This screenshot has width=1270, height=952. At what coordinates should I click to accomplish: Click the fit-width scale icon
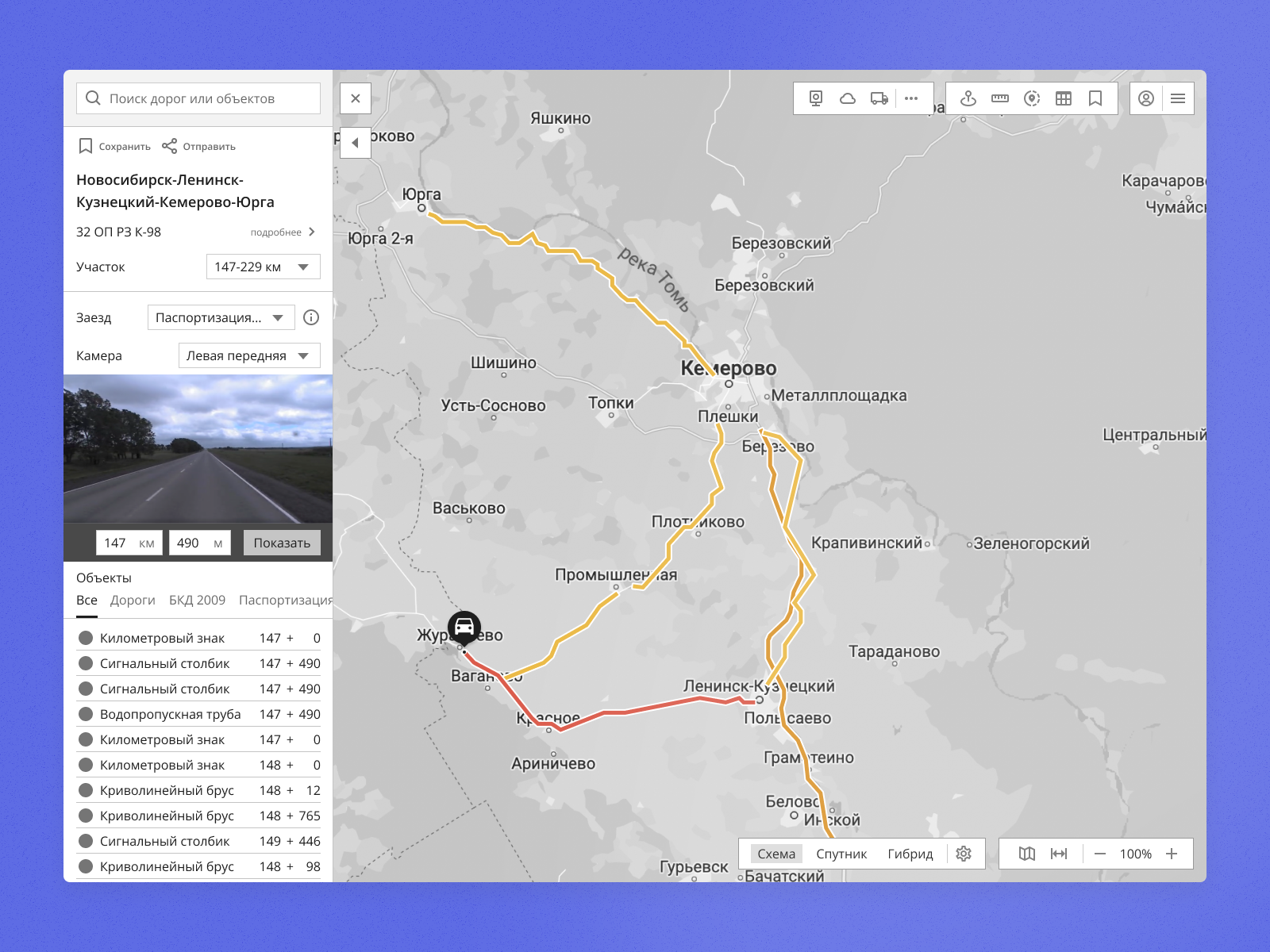click(x=1059, y=854)
